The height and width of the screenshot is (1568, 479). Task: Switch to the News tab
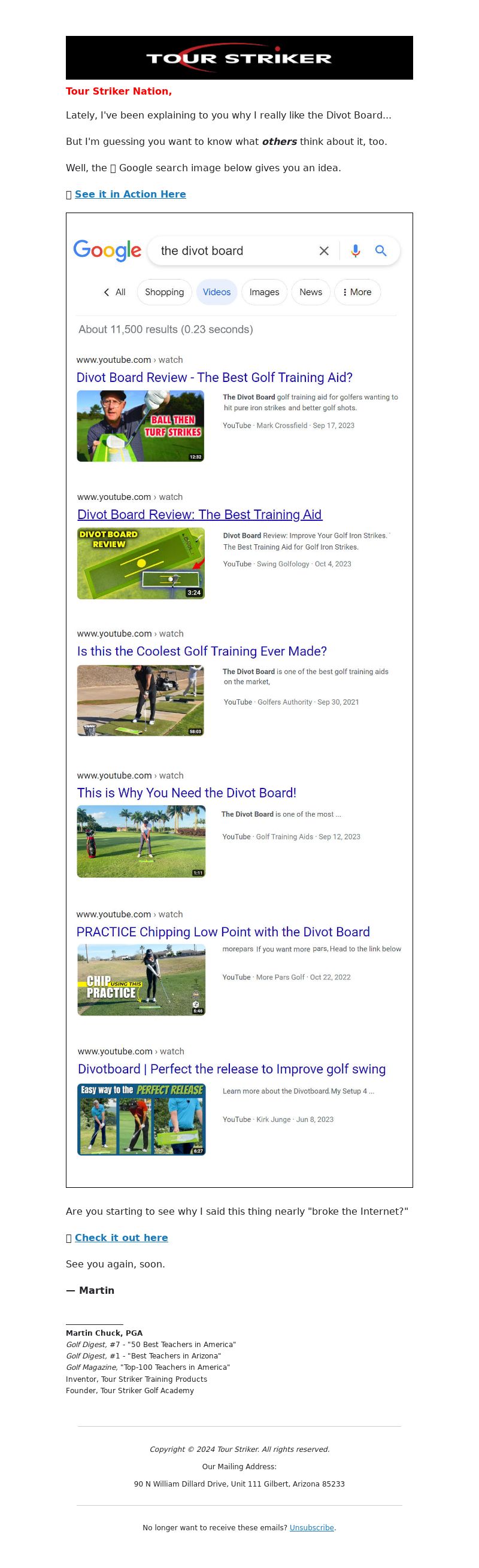310,292
